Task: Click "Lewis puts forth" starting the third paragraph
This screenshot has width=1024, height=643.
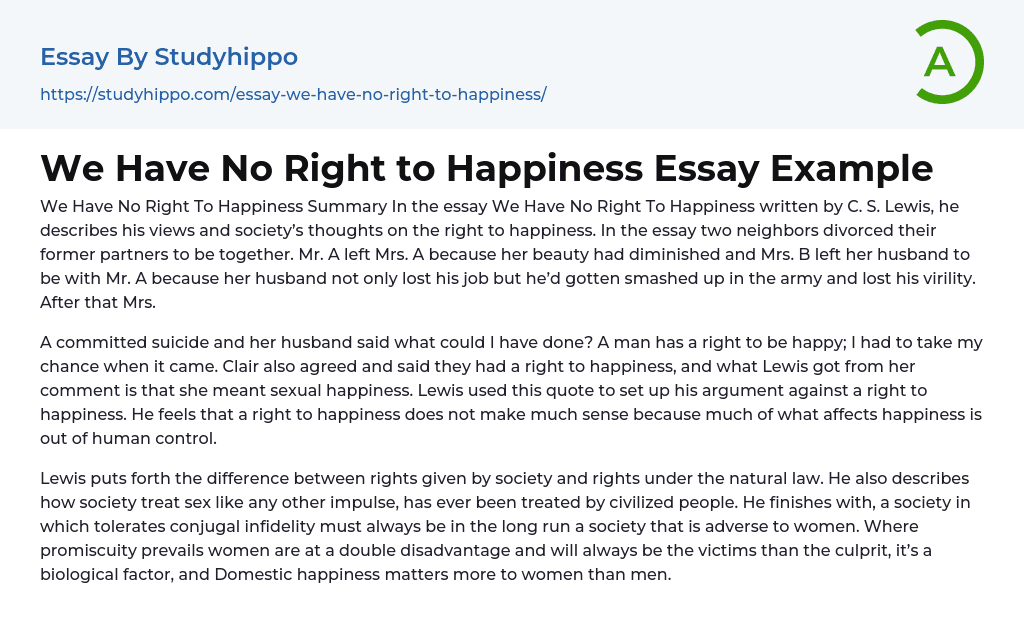Action: (103, 479)
